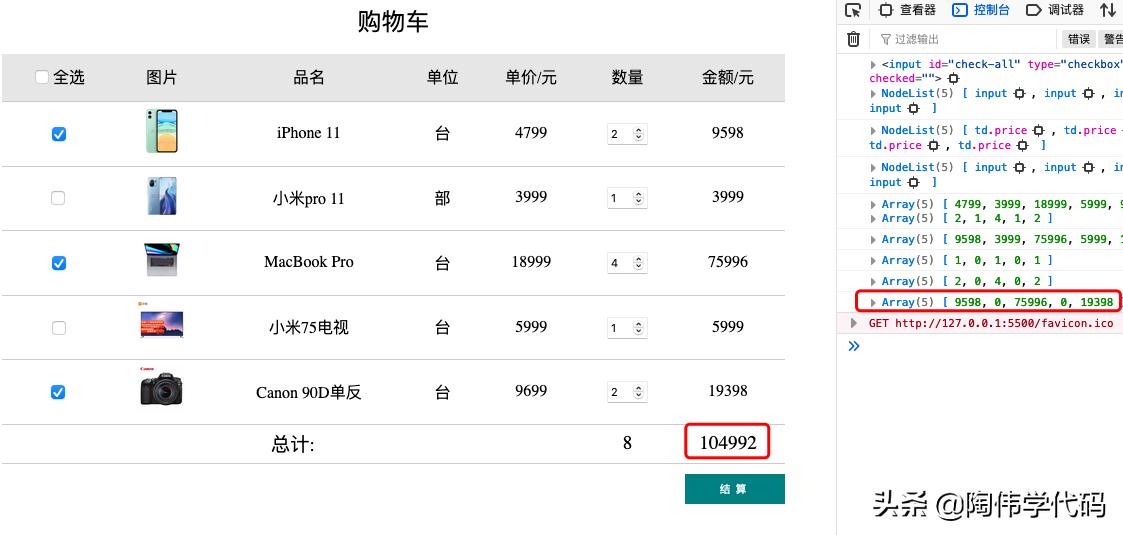Viewport: 1123px width, 535px height.
Task: Click the 金额/元 column header
Action: [728, 77]
